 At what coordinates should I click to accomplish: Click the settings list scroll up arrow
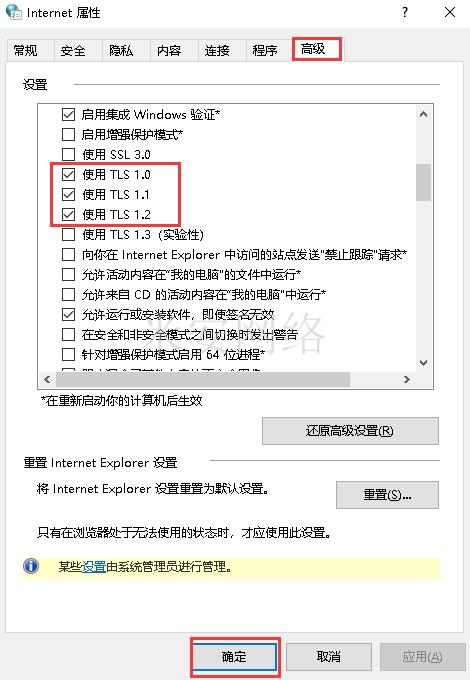pyautogui.click(x=424, y=114)
